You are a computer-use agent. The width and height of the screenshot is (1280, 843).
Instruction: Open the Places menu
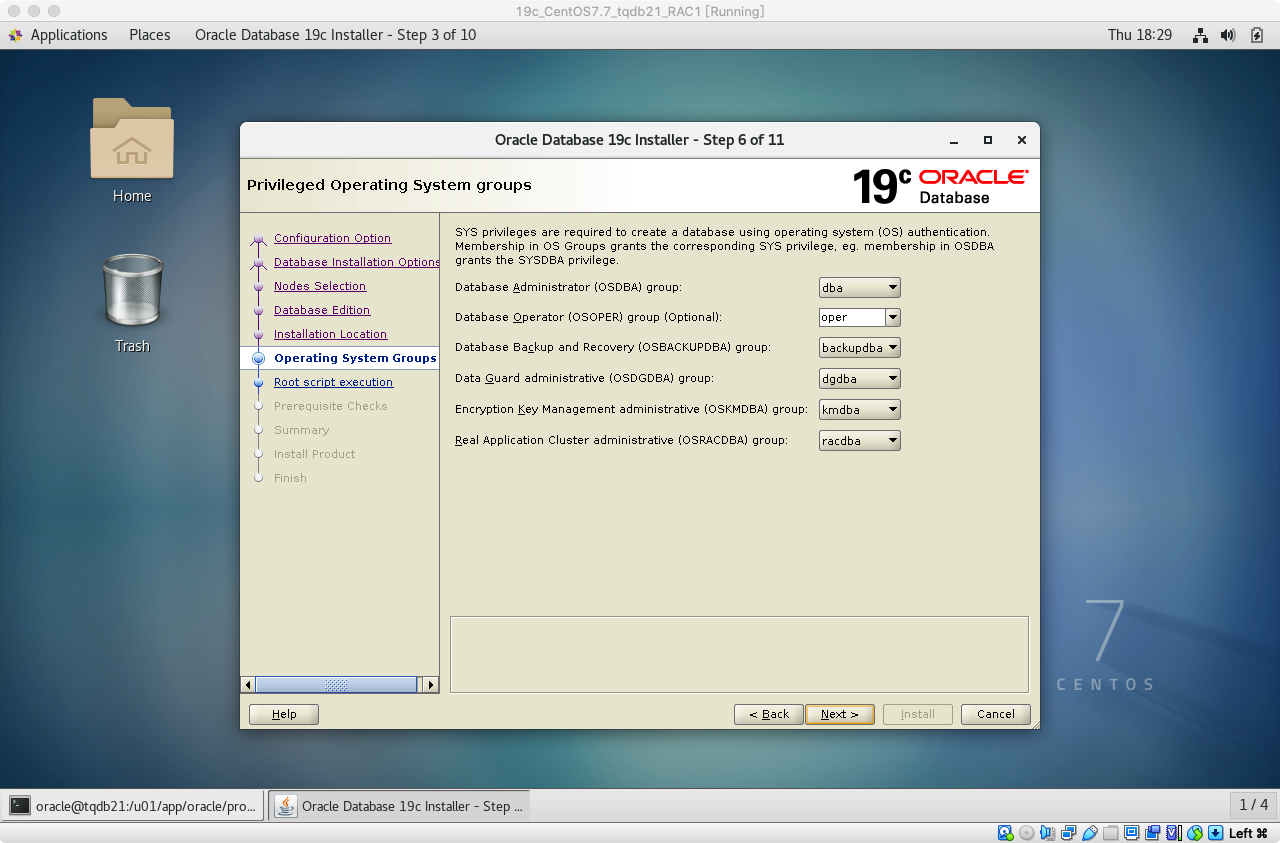[x=150, y=35]
